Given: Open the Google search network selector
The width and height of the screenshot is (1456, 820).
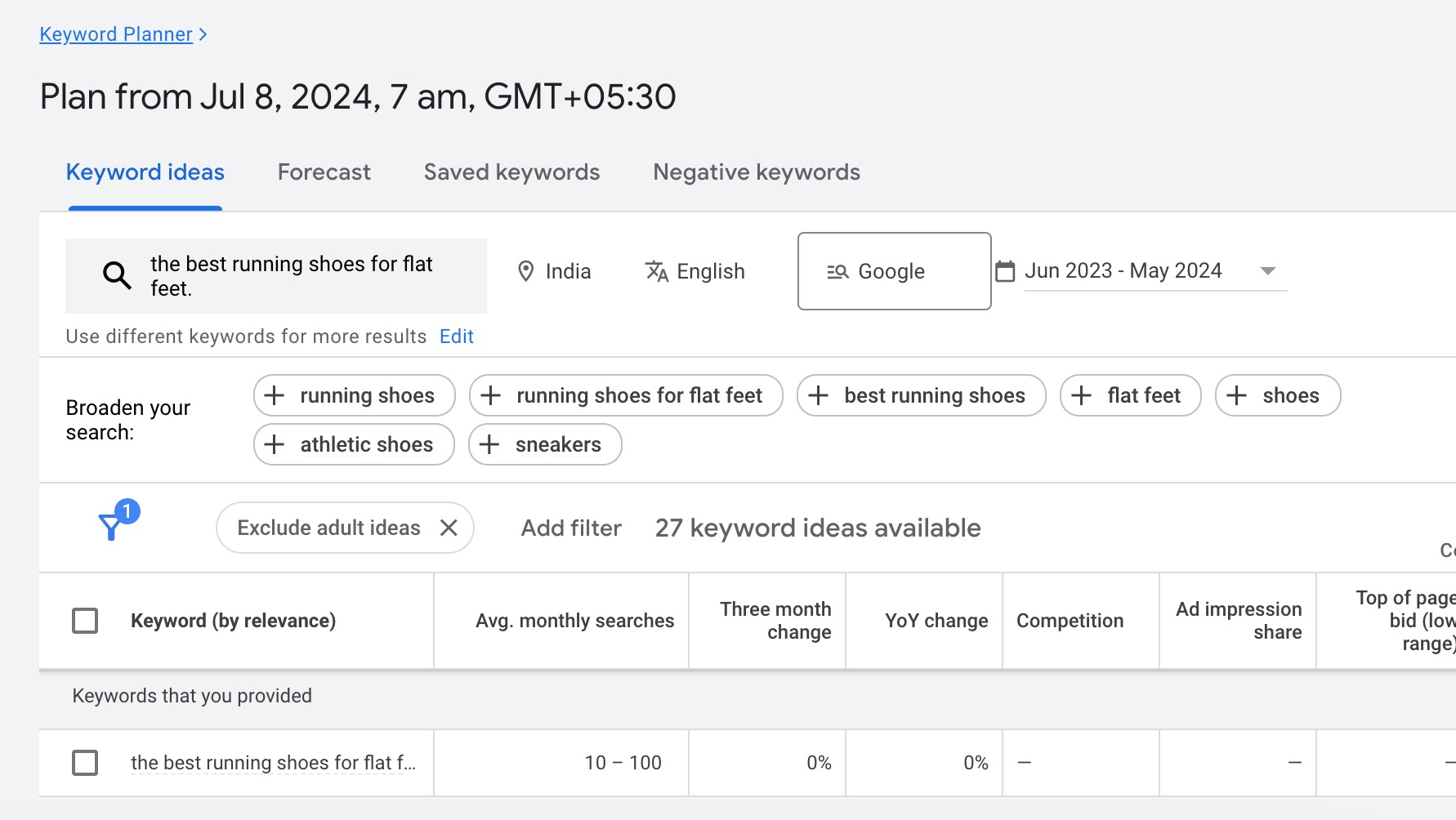Looking at the screenshot, I should tap(895, 271).
